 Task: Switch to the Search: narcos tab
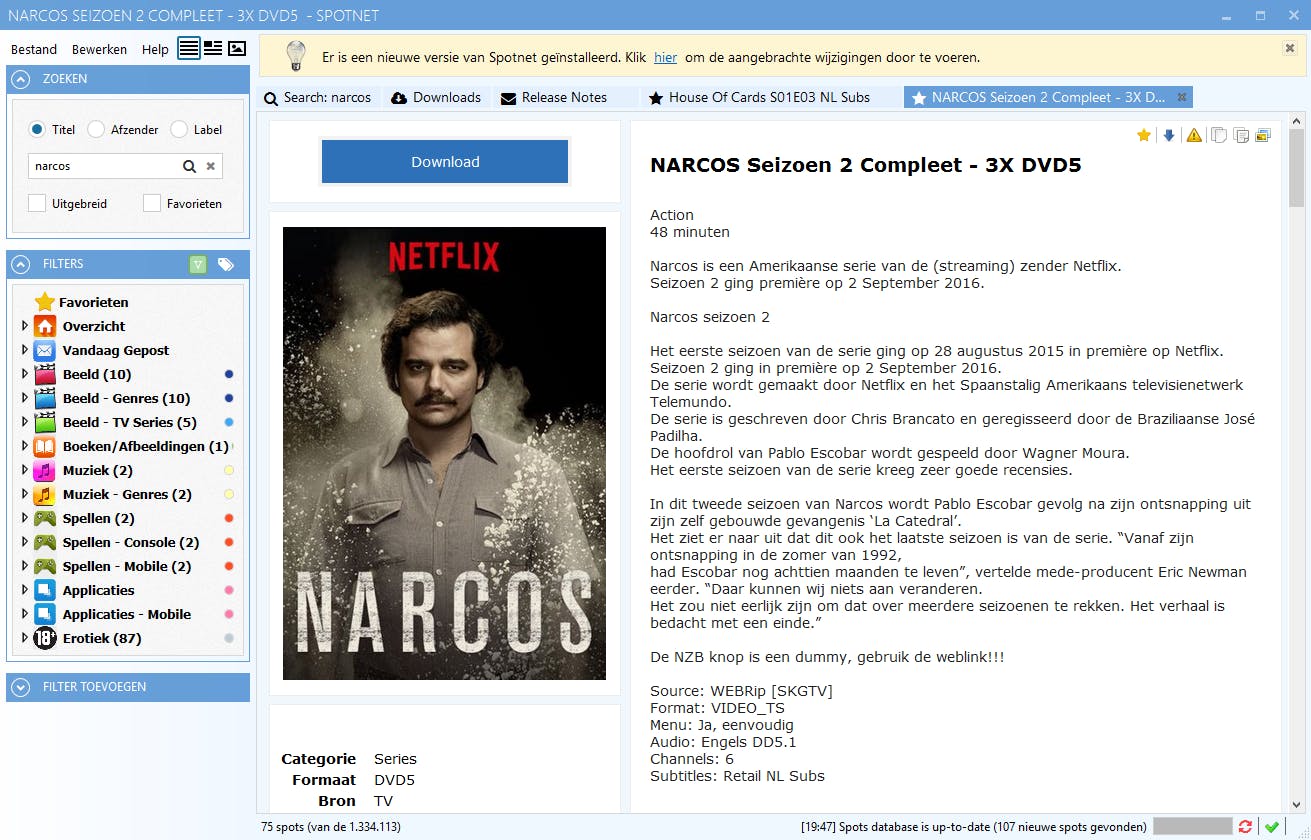(319, 97)
